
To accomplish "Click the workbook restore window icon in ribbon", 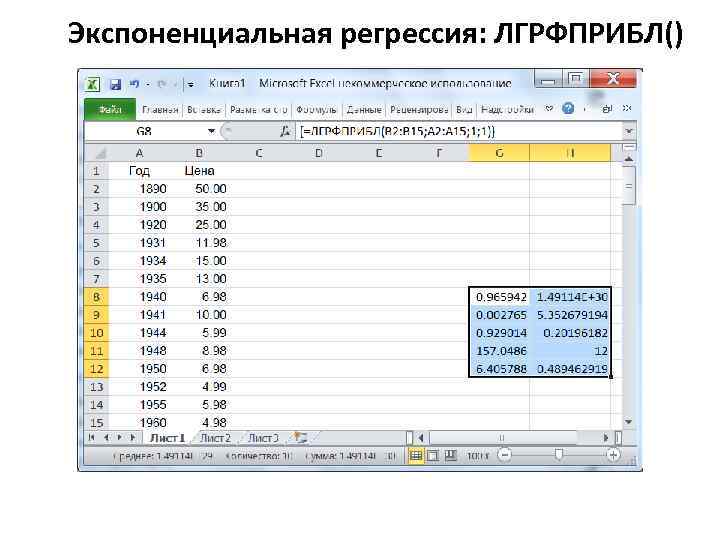I will click(608, 109).
